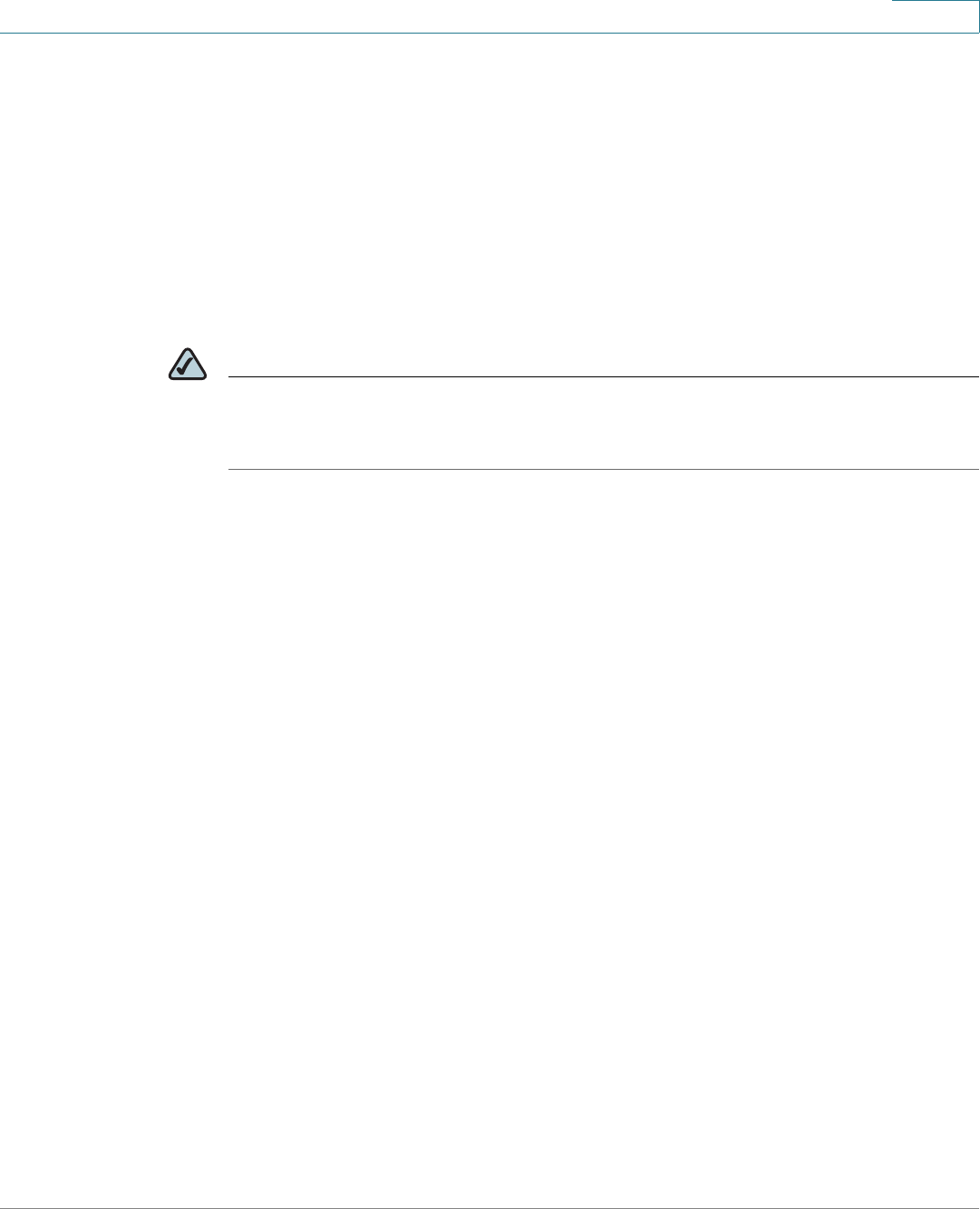The height and width of the screenshot is (1209, 980).
Task: Click the black rule beside the note icon
Action: point(604,376)
